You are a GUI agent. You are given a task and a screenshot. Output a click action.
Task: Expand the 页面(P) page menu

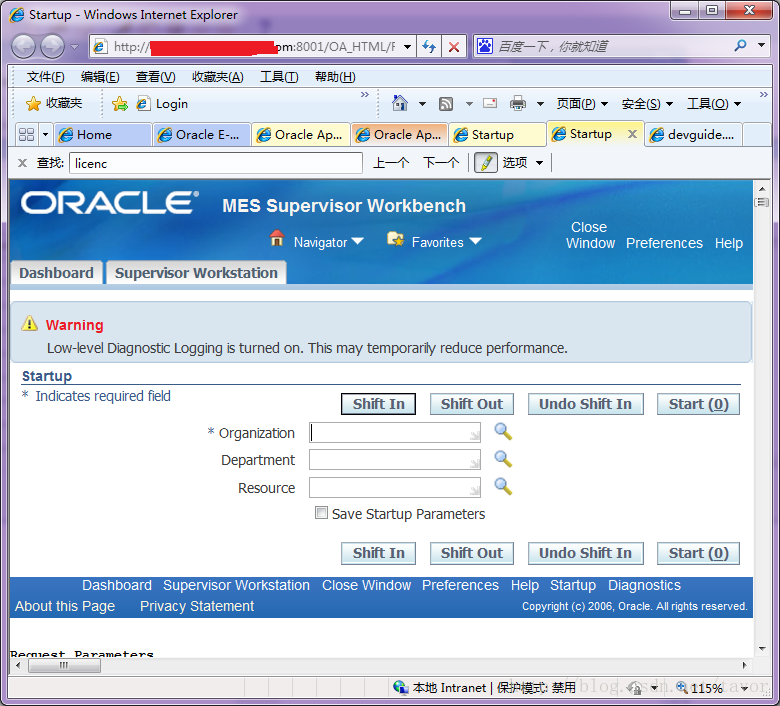[x=582, y=103]
